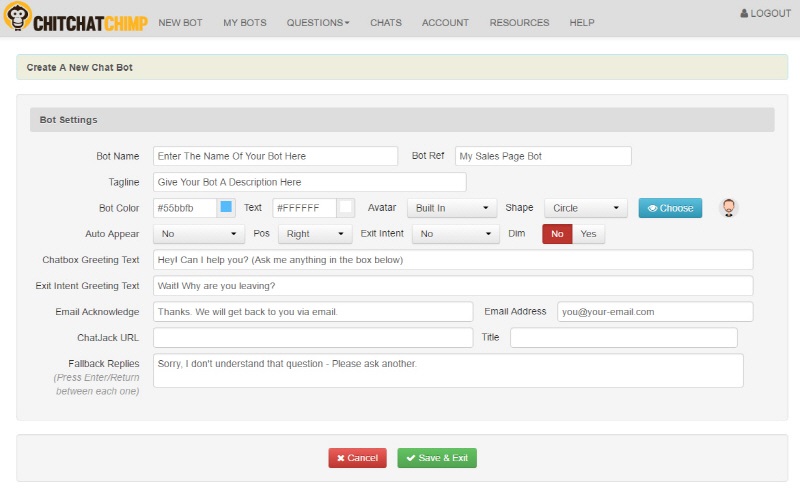Image resolution: width=800 pixels, height=489 pixels.
Task: Focus the Bot Name input field
Action: [276, 156]
